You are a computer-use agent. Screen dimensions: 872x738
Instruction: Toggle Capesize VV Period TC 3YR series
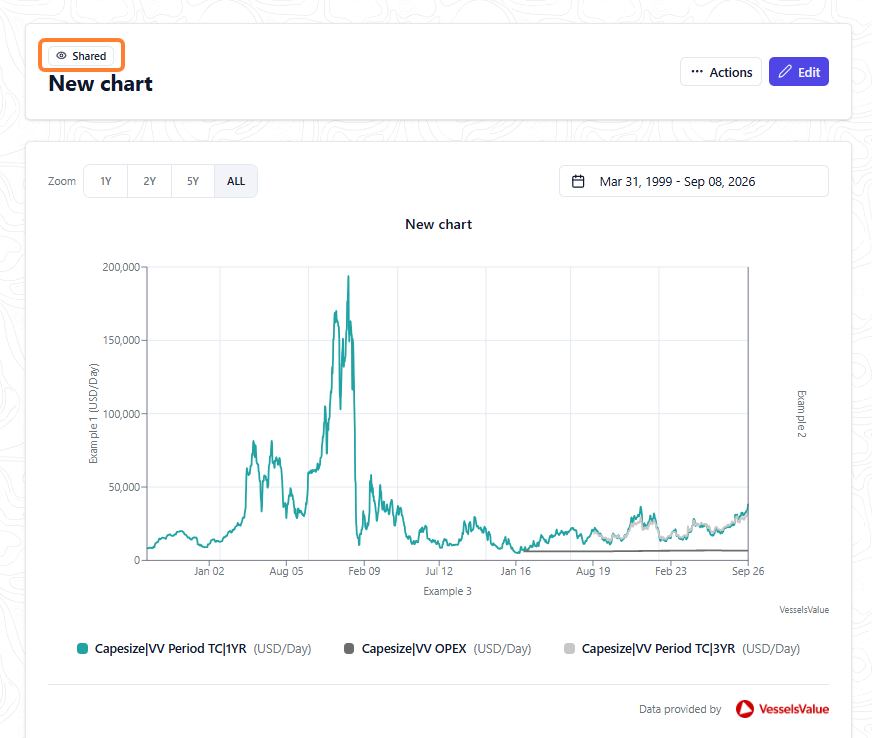coord(682,648)
